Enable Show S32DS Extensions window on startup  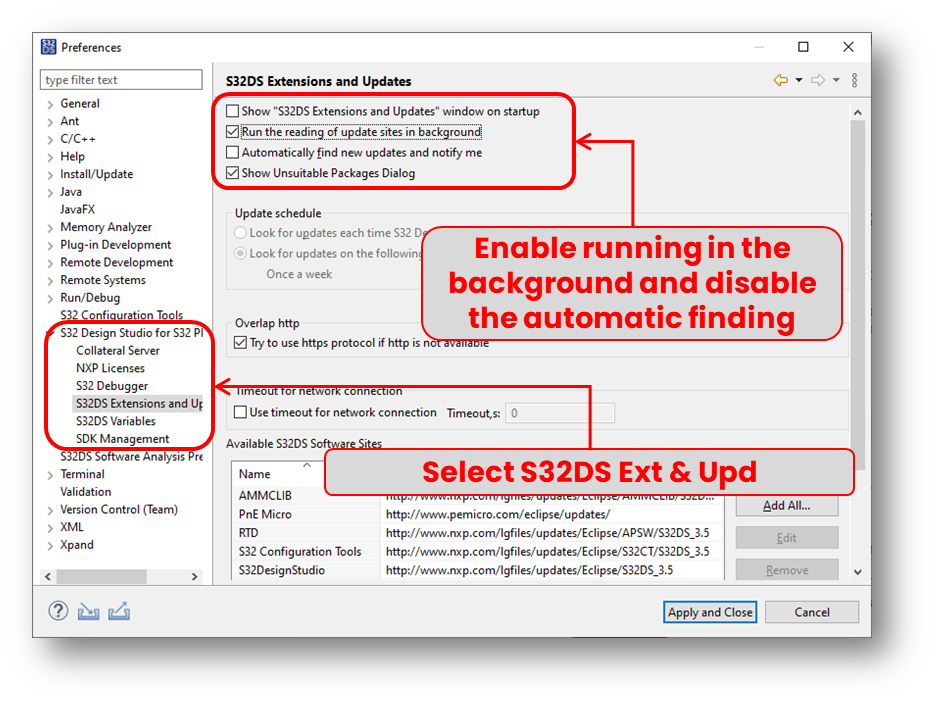coord(232,111)
